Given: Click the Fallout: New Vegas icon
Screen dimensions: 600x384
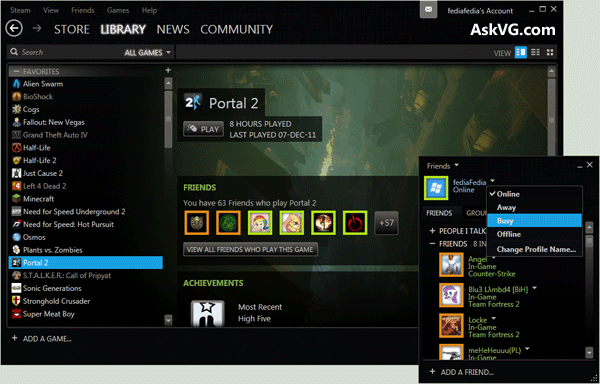Looking at the screenshot, I should (16, 122).
